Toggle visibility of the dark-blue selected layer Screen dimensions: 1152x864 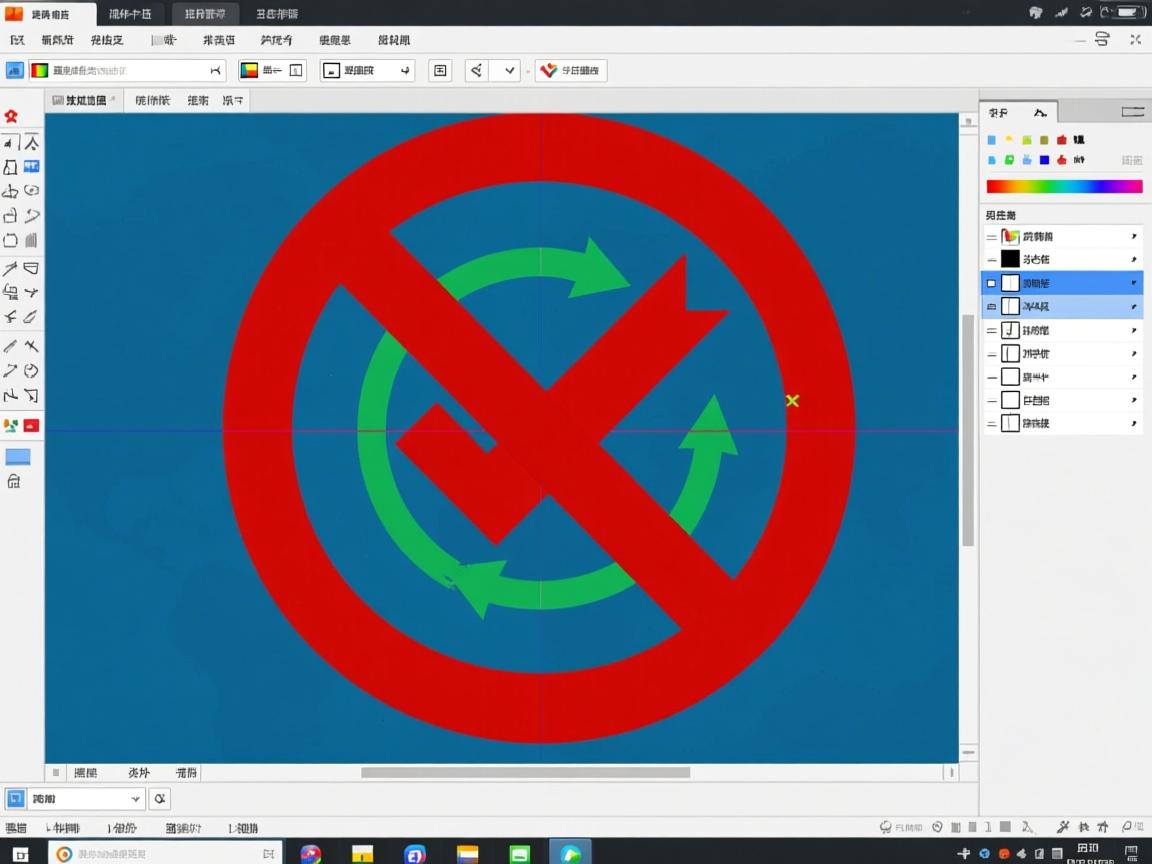[991, 284]
